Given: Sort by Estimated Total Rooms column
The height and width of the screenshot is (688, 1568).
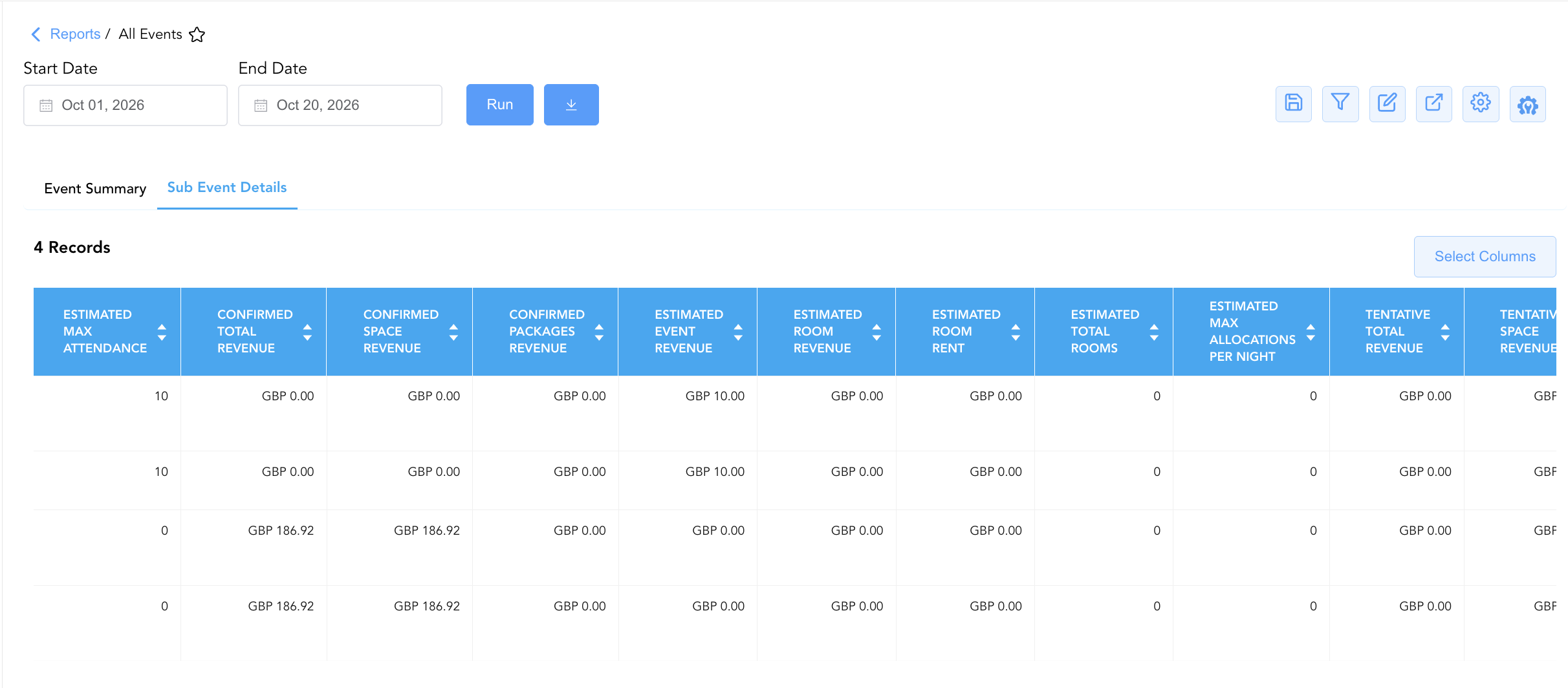Looking at the screenshot, I should 1154,332.
